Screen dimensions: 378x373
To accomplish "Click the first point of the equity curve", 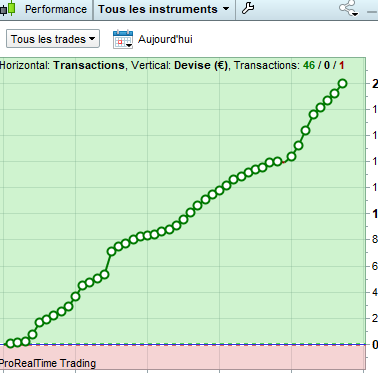I will point(10,343).
